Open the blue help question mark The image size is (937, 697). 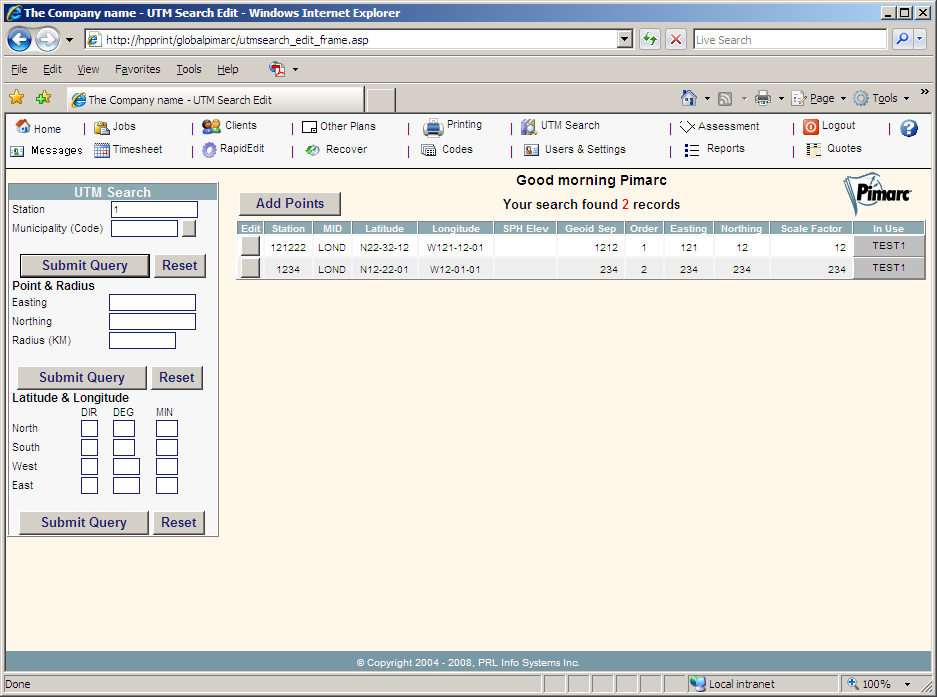pyautogui.click(x=908, y=128)
